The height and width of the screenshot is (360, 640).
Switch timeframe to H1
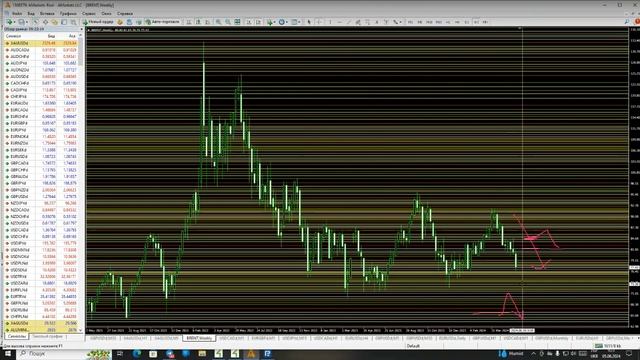pos(448,22)
